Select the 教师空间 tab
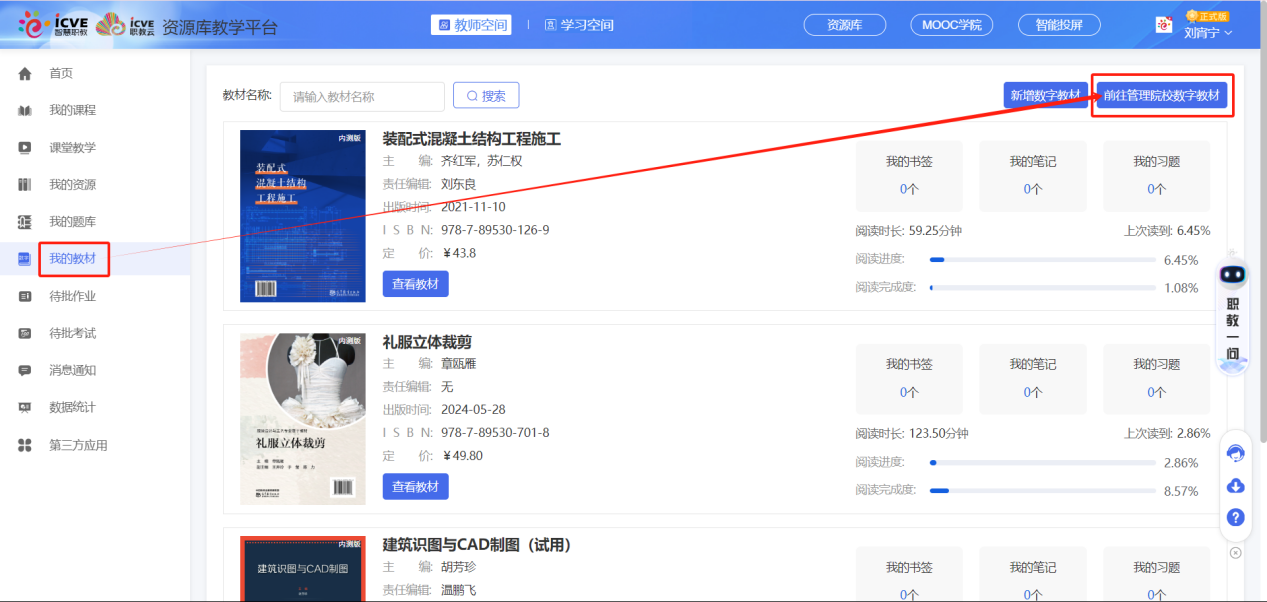Image resolution: width=1267 pixels, height=602 pixels. (471, 25)
